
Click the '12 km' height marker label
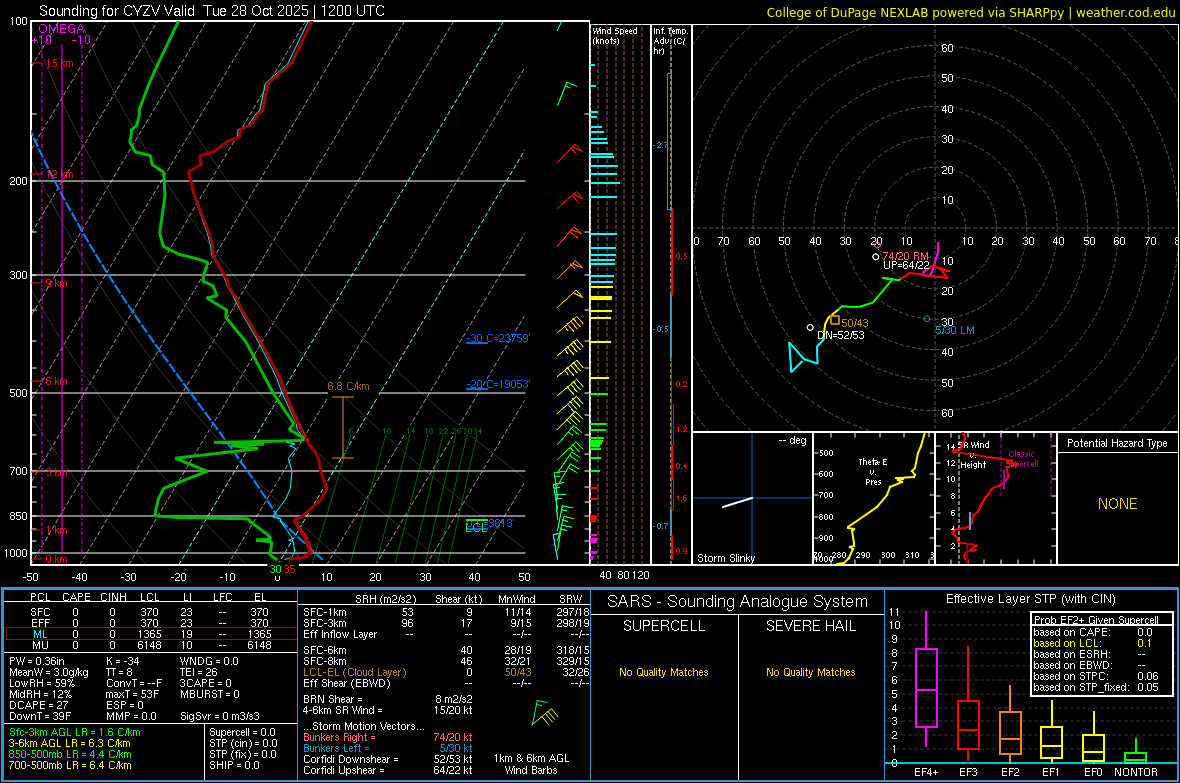point(59,174)
